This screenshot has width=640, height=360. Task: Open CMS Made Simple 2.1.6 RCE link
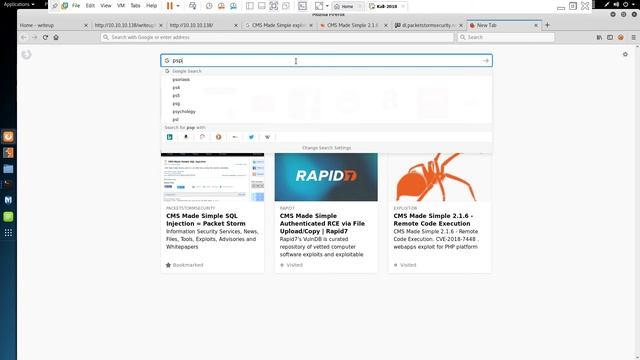[x=433, y=220]
